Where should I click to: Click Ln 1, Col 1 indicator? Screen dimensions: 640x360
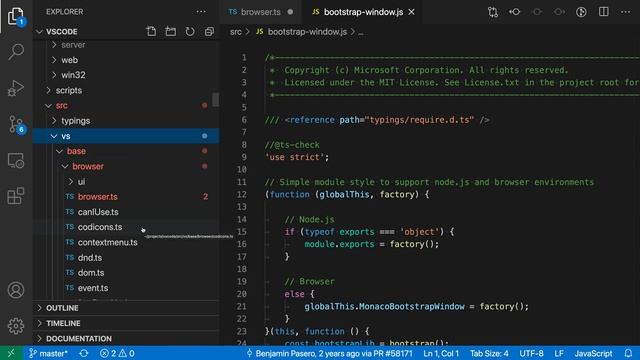click(x=441, y=353)
